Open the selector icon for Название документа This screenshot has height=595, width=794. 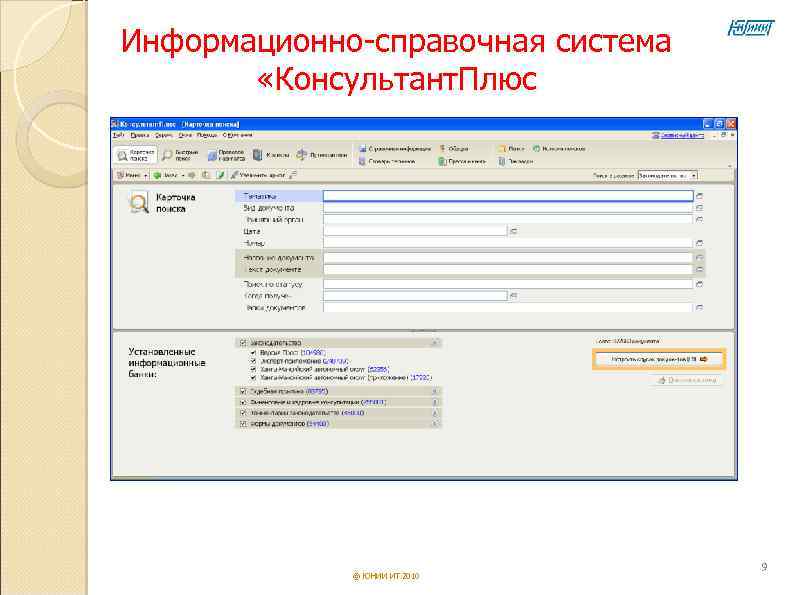coord(700,258)
